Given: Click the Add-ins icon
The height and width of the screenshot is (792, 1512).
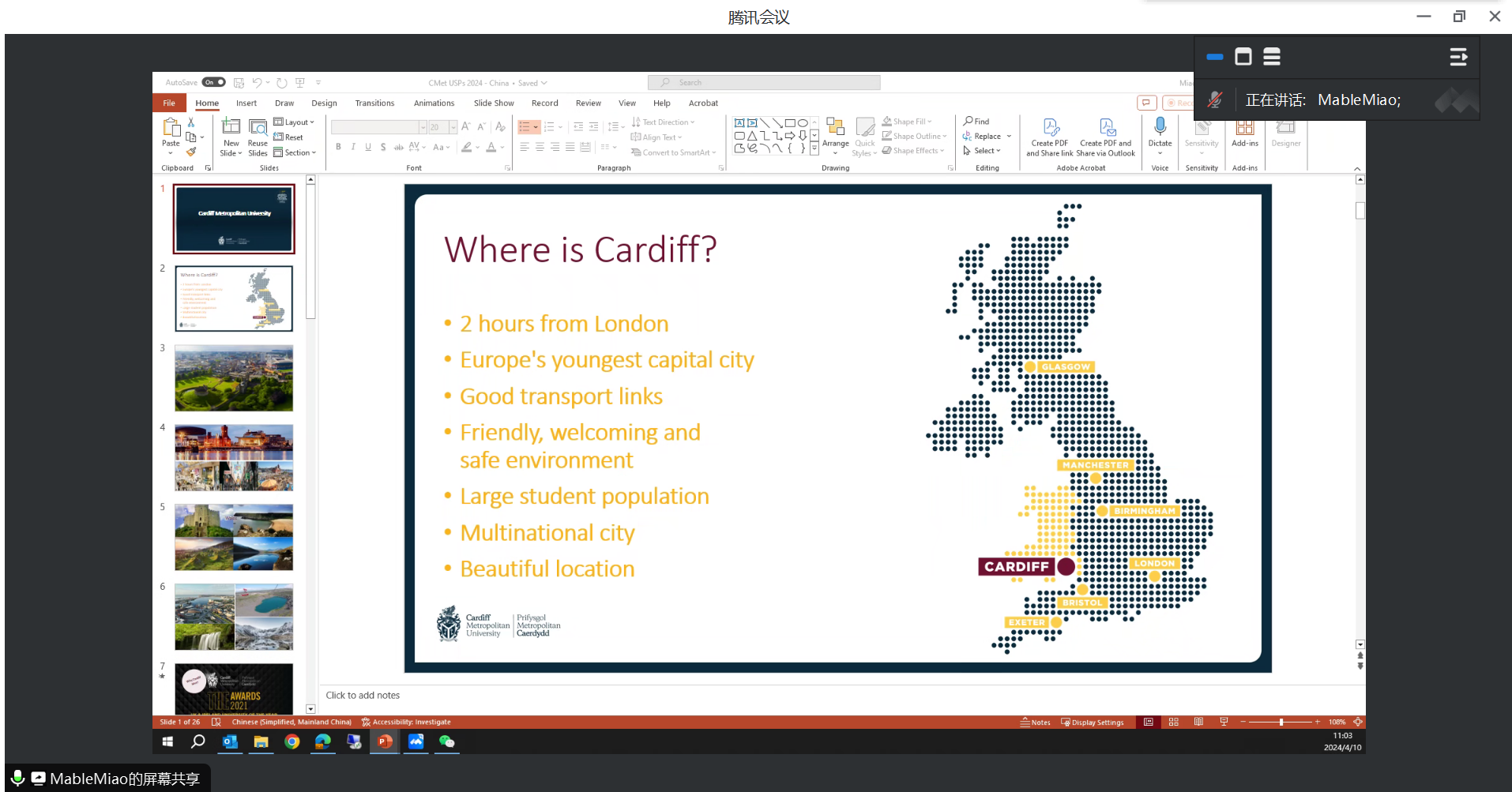Looking at the screenshot, I should click(1244, 131).
